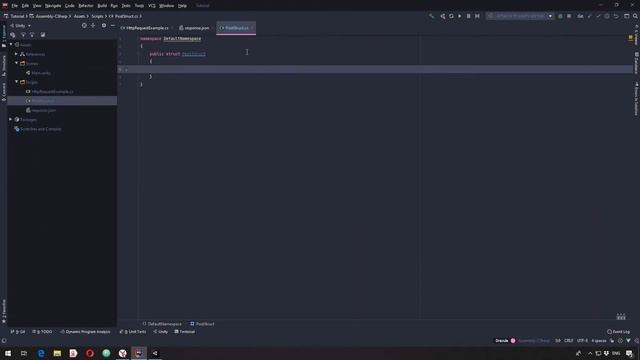Click the Scripts breadcrumb in navigation bar
This screenshot has height=360, width=640.
[x=97, y=16]
